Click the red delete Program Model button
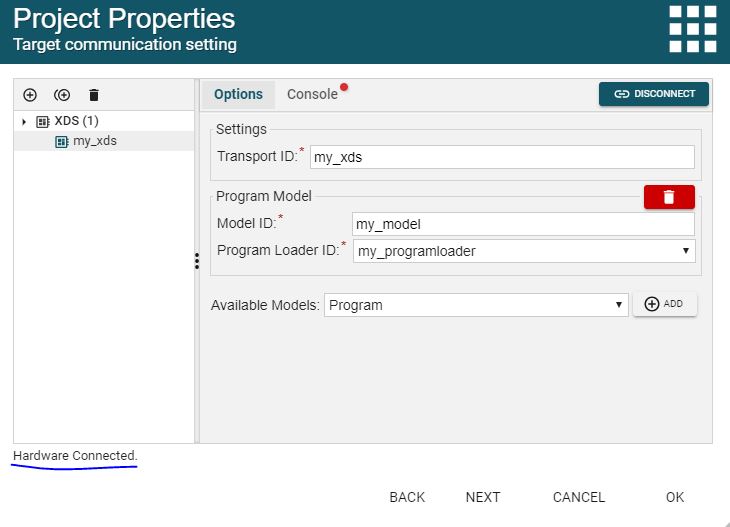The image size is (730, 527). 669,197
